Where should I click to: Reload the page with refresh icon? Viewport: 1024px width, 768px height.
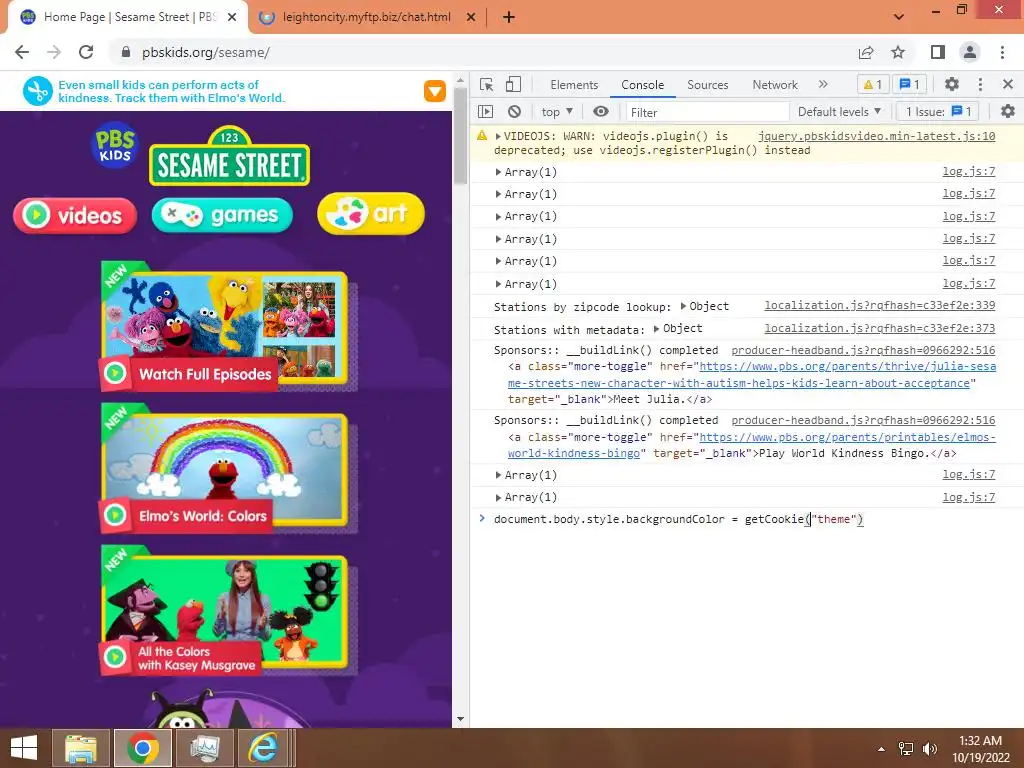point(86,52)
